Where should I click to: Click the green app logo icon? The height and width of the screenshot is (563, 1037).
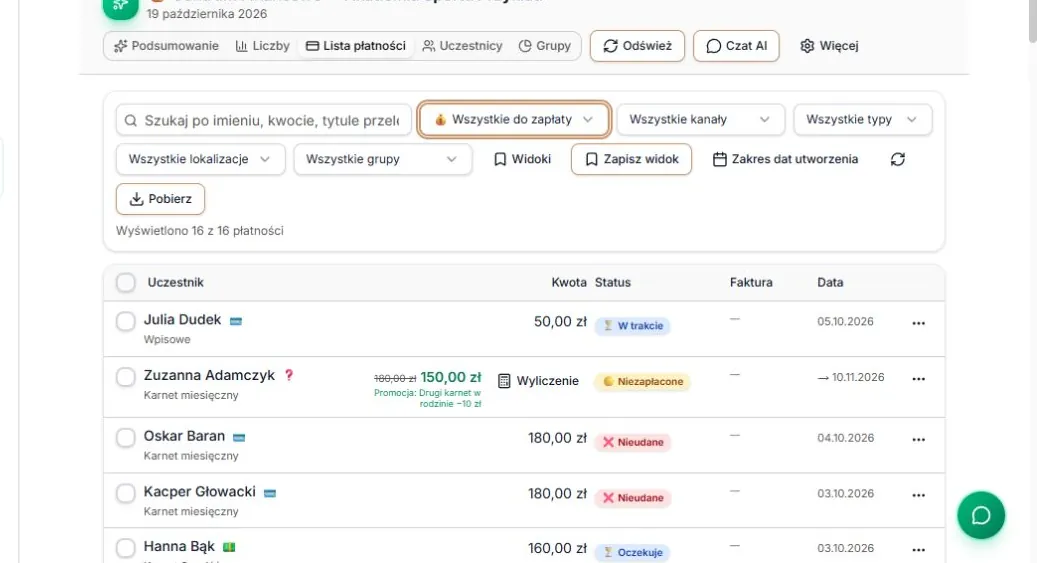(120, 7)
